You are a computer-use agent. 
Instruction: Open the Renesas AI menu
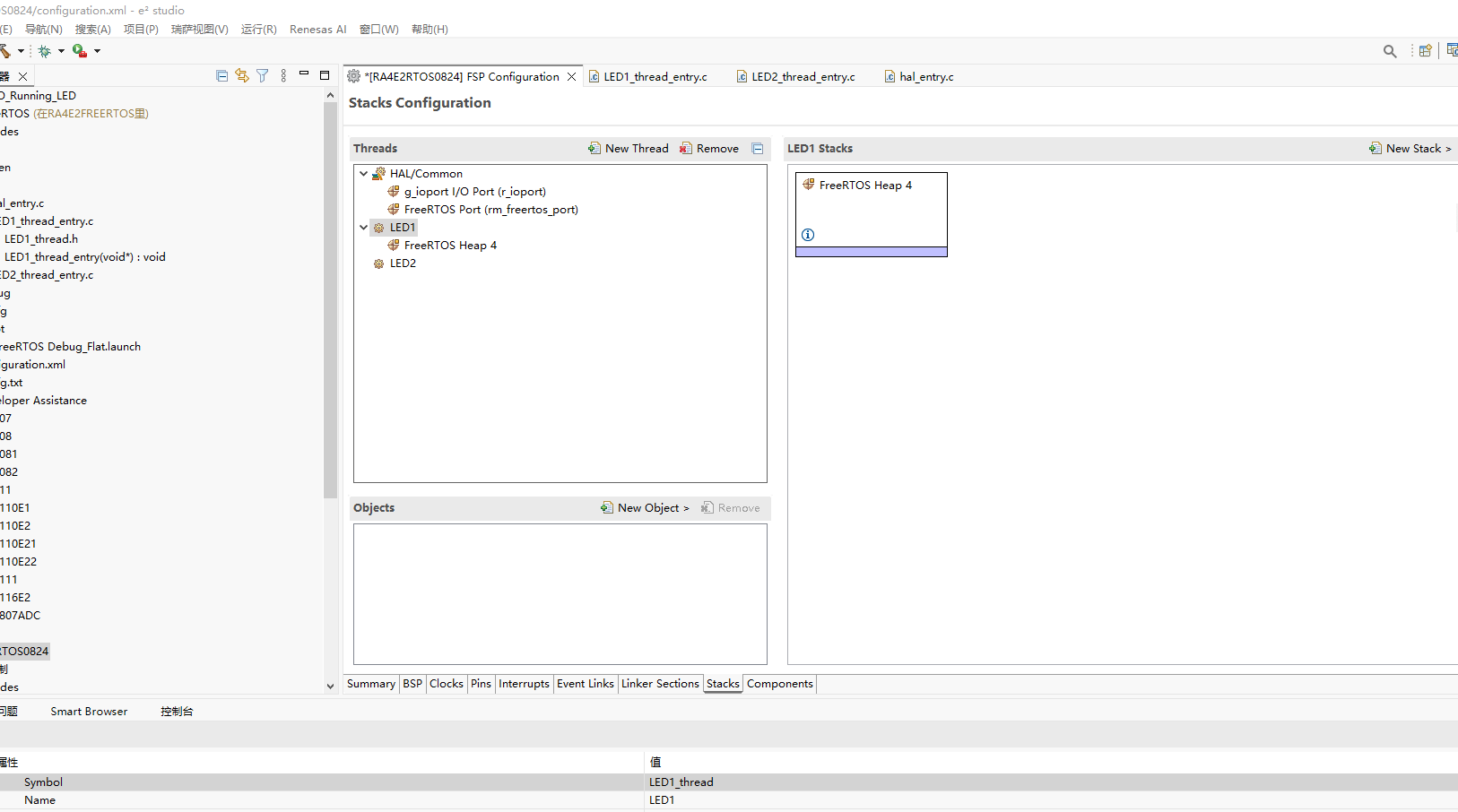317,30
